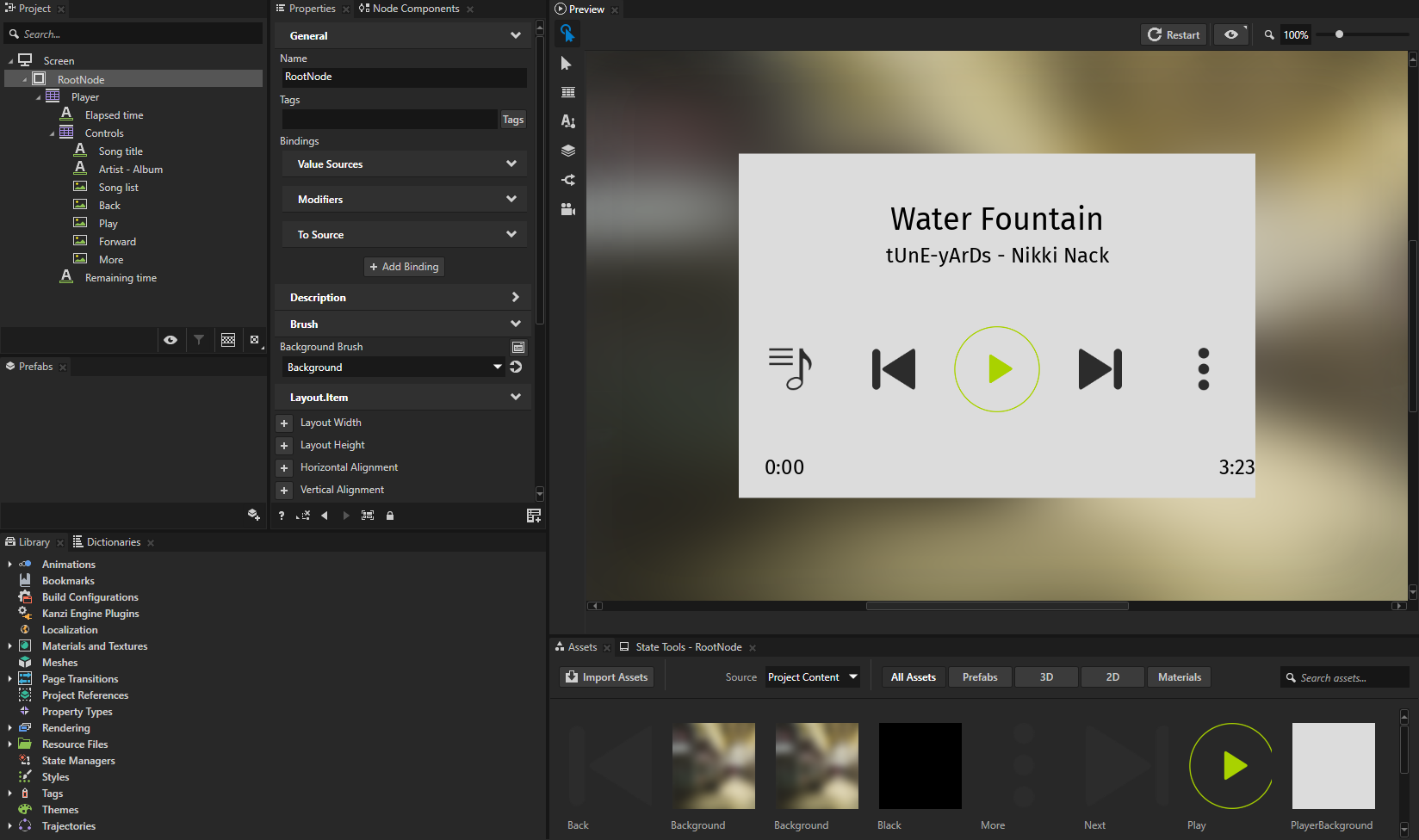1419x840 pixels.
Task: Click the preview zoom slider handle
Action: point(1339,34)
